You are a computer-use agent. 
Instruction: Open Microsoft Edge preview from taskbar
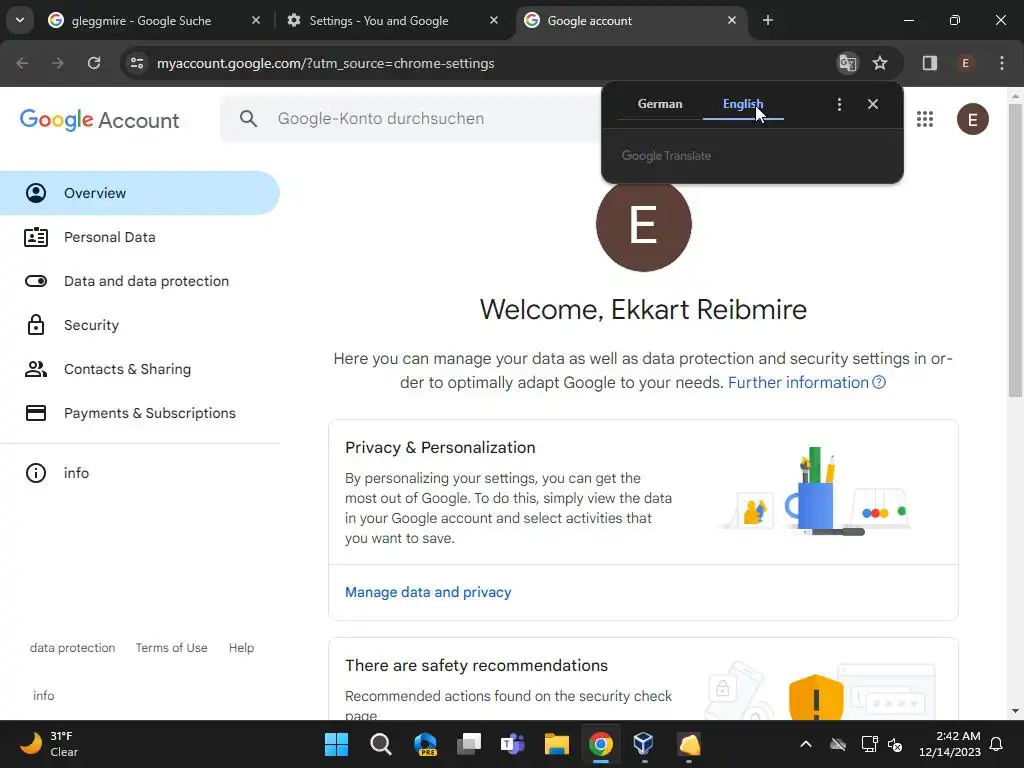point(425,744)
